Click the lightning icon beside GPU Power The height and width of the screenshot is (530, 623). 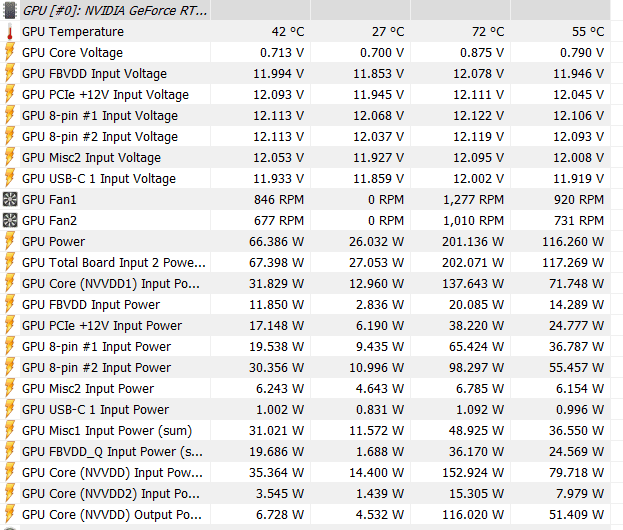click(10, 242)
